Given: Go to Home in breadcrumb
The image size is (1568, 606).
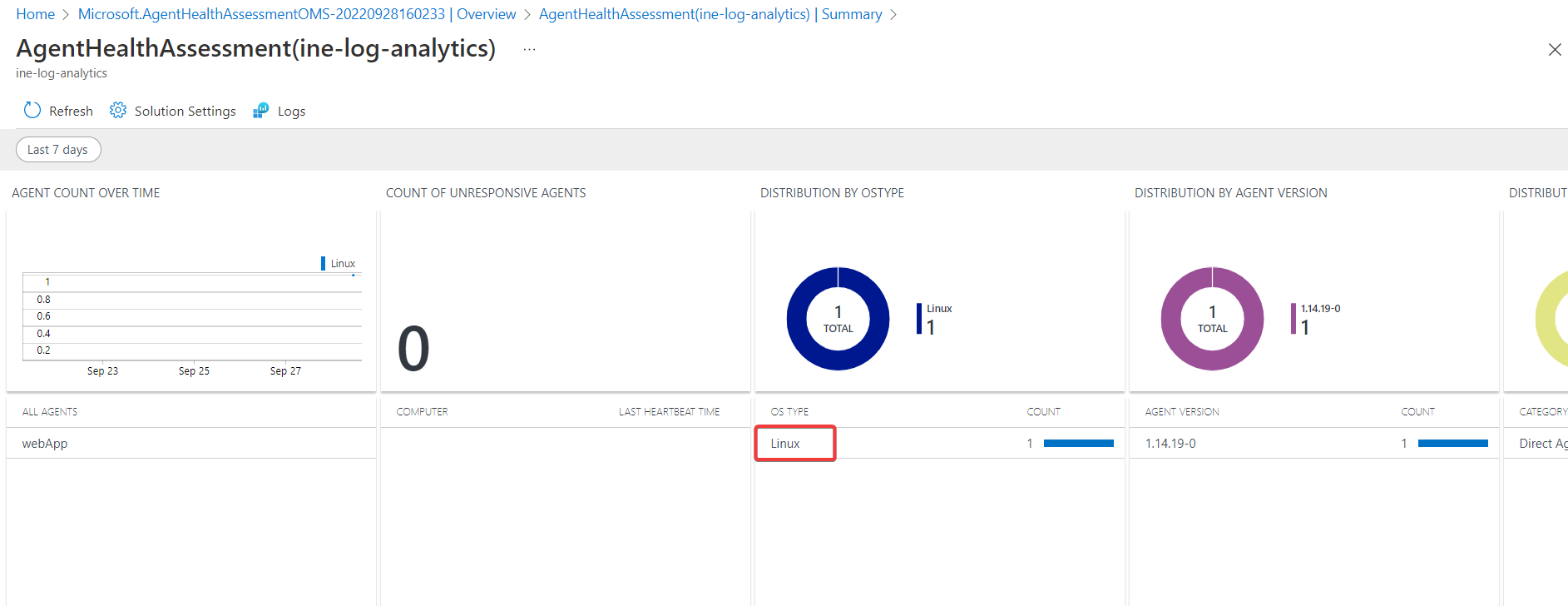Looking at the screenshot, I should 35,14.
